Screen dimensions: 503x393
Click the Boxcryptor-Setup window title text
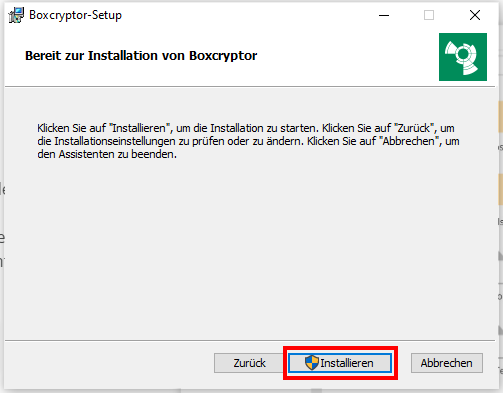(x=75, y=15)
